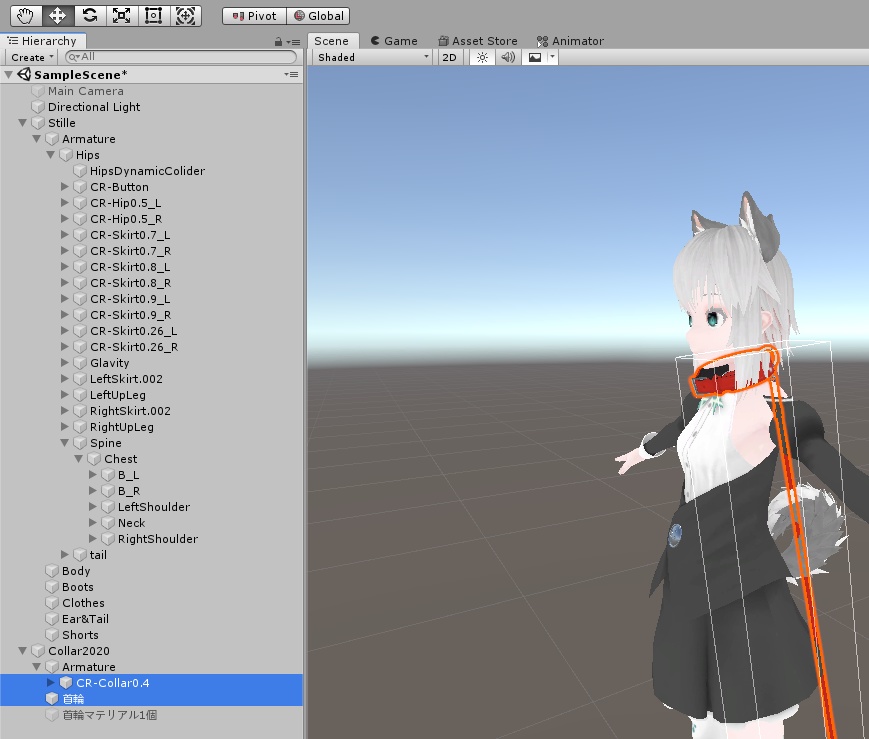Open the Hierarchy panel options menu
This screenshot has height=739, width=869.
[294, 42]
